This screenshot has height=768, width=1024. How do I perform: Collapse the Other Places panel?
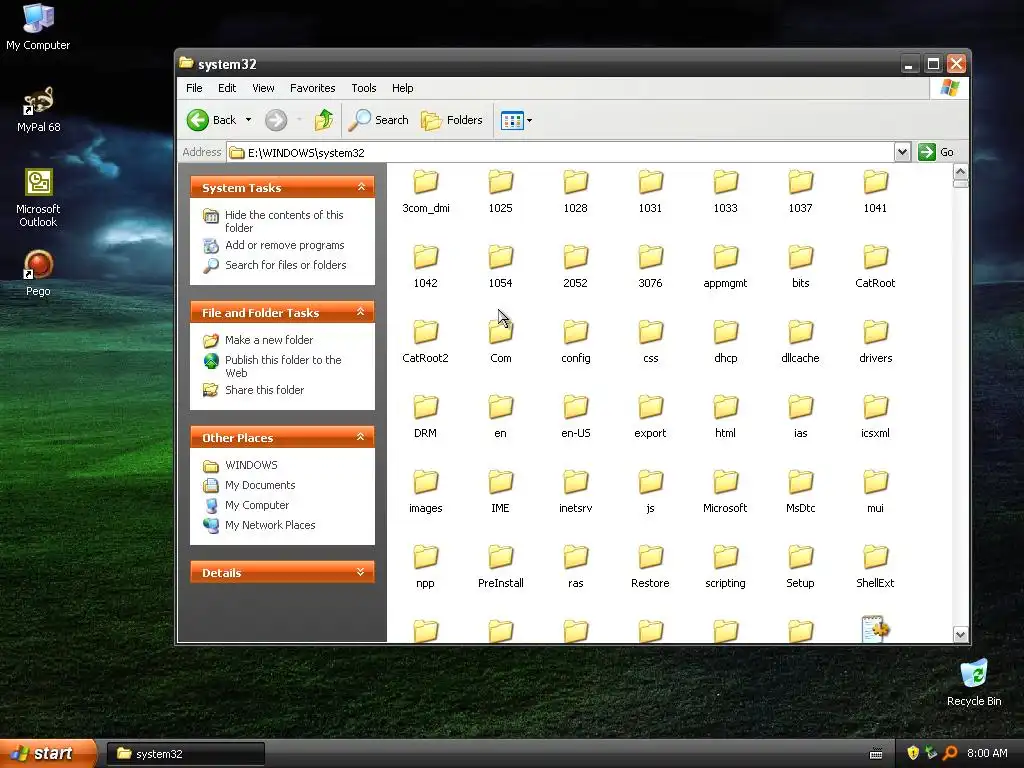coord(360,437)
